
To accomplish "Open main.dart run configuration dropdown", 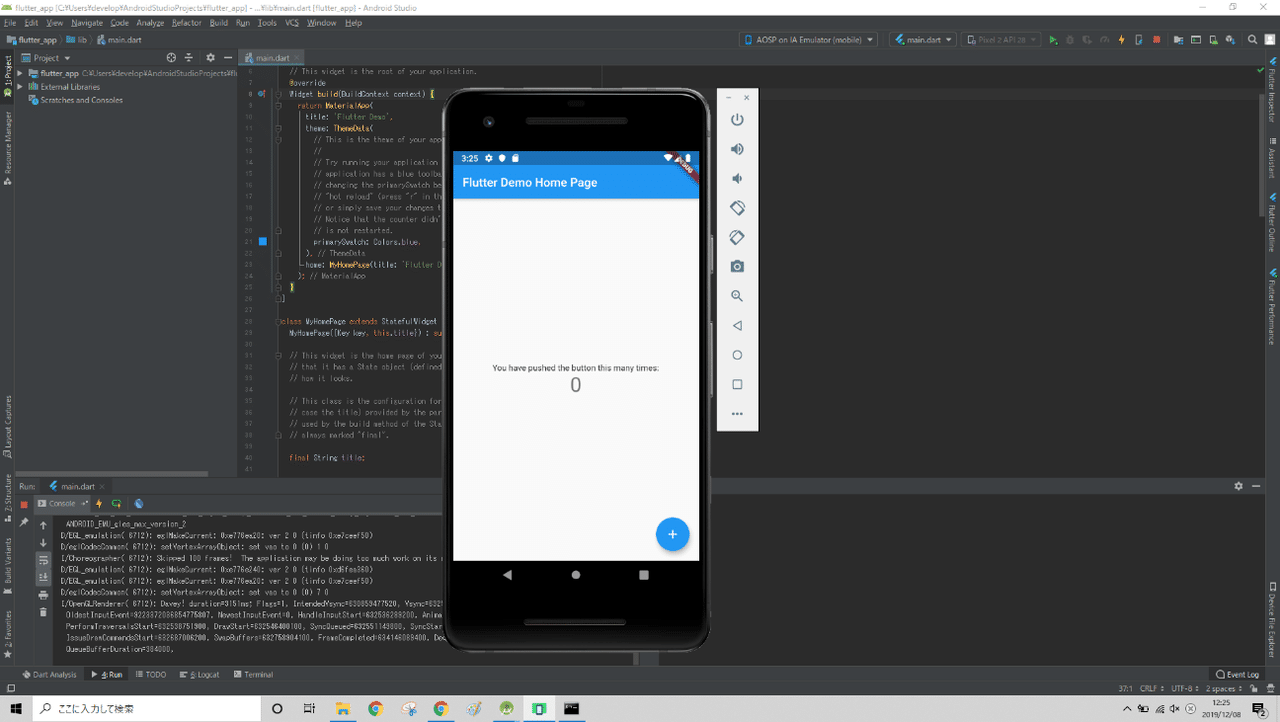I will click(924, 40).
